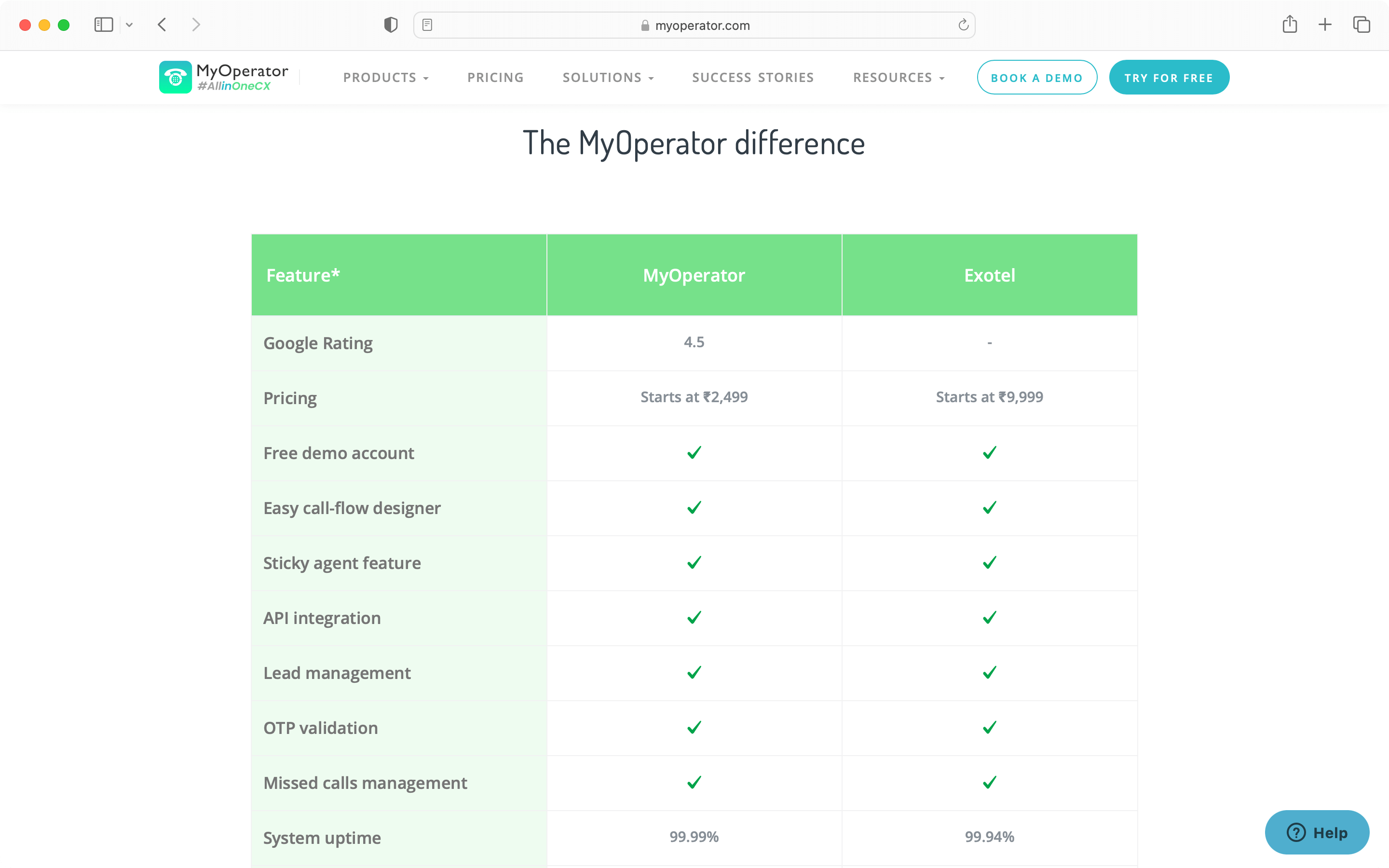Expand the SOLUTIONS dropdown menu
This screenshot has width=1389, height=868.
pos(608,78)
